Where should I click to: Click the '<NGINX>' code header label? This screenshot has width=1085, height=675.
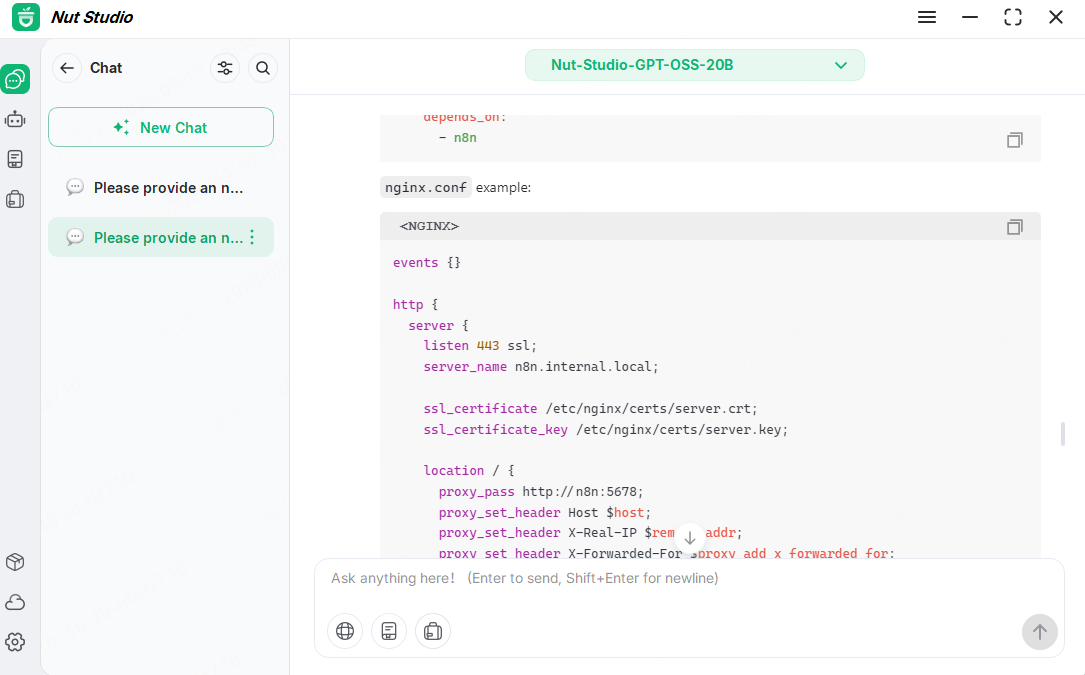429,226
